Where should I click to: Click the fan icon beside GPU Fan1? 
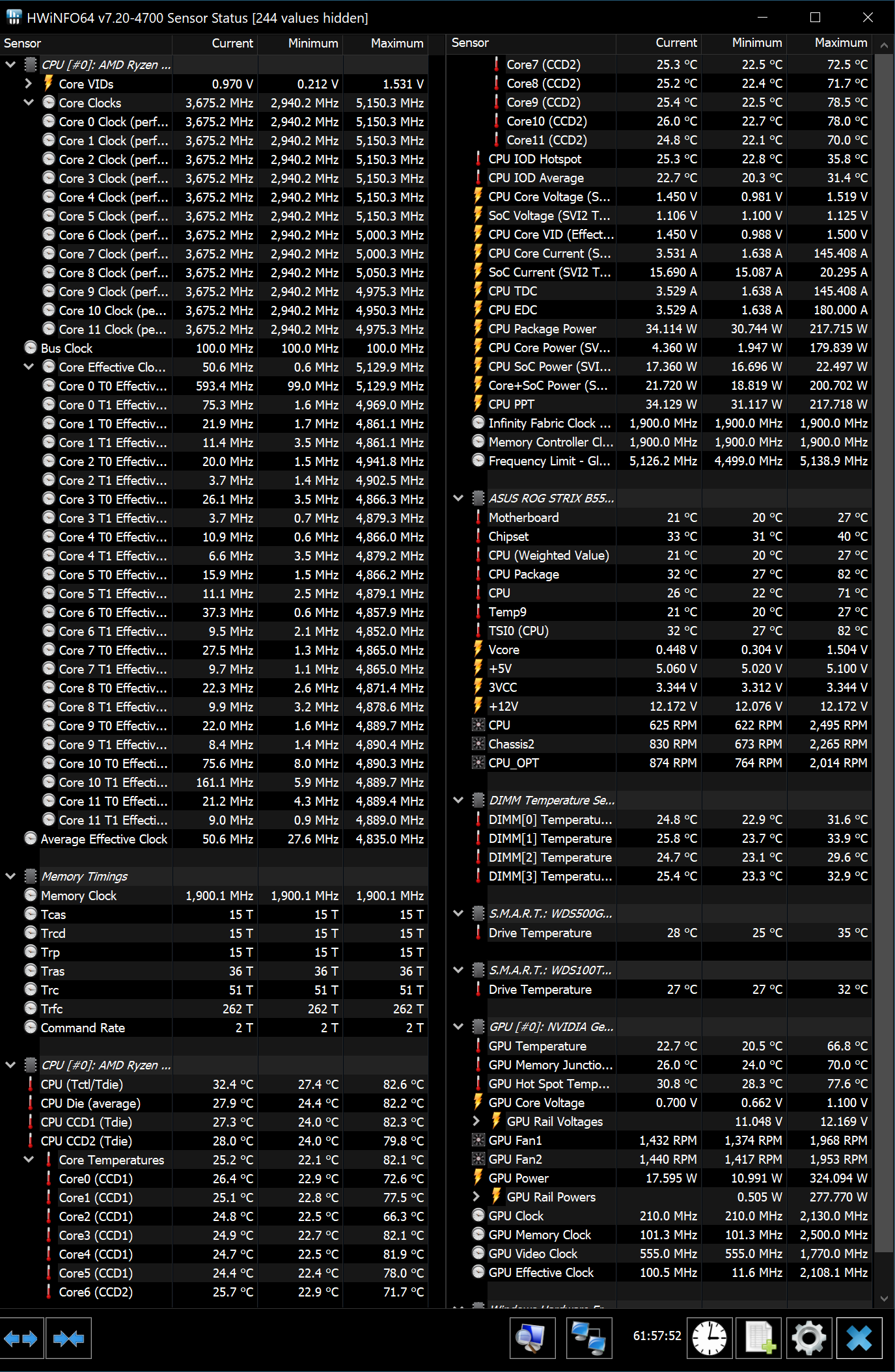point(478,1140)
